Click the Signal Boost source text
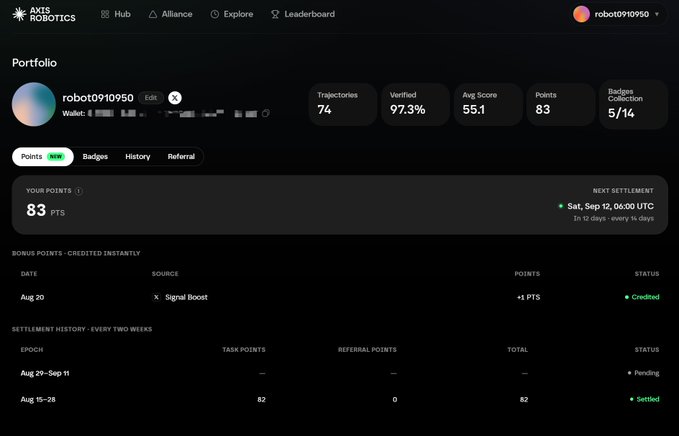 [x=186, y=297]
